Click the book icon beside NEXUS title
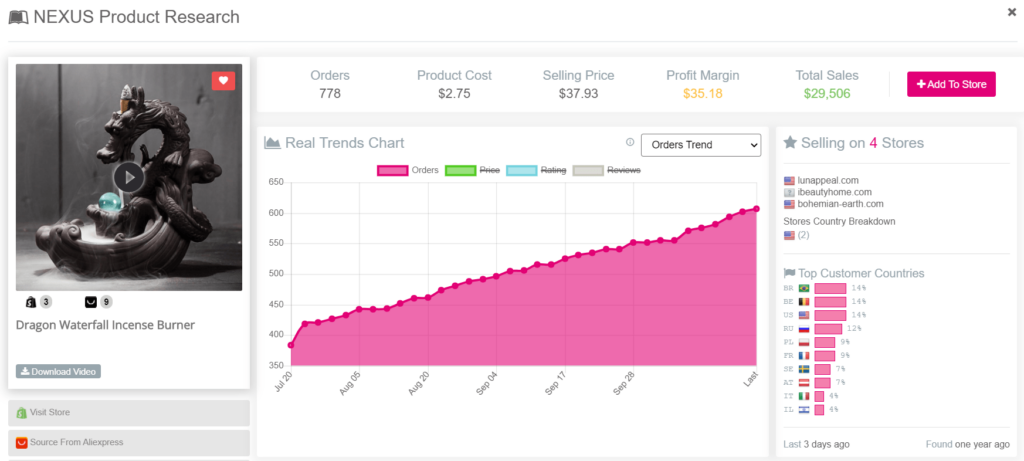1024x461 pixels. coord(17,17)
